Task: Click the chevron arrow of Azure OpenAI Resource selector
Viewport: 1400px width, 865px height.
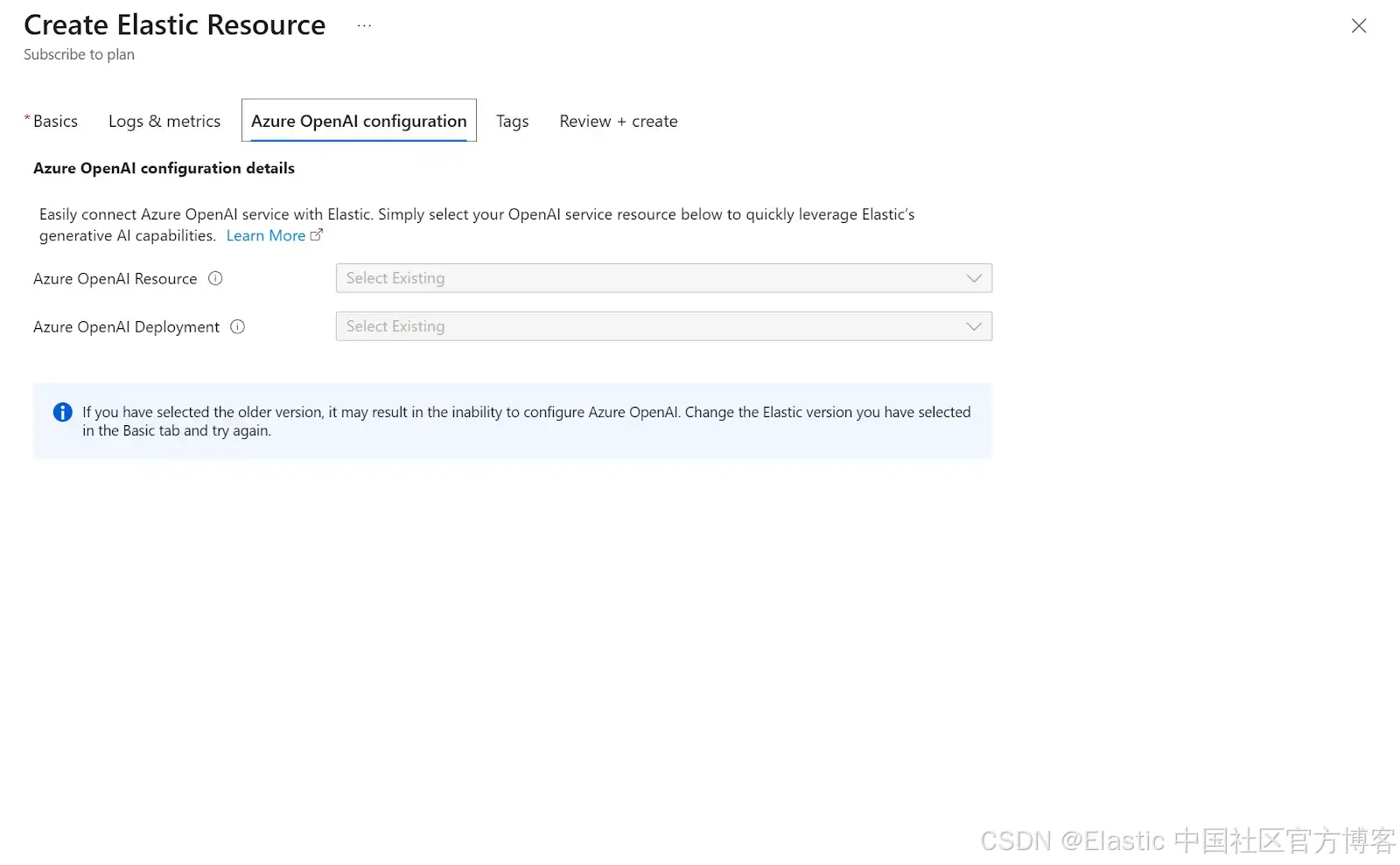Action: click(x=974, y=278)
